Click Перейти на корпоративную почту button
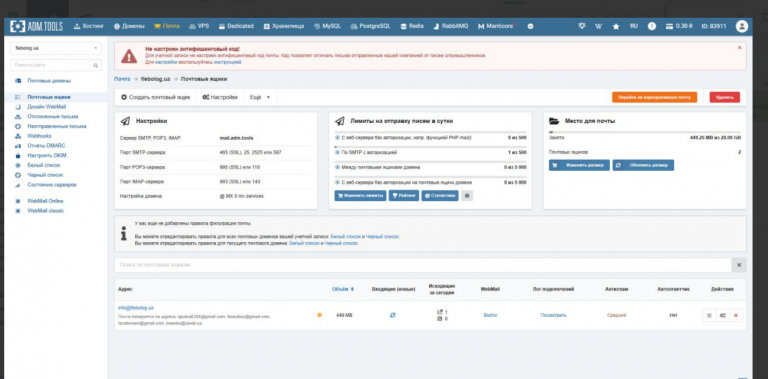Image resolution: width=768 pixels, height=379 pixels. click(654, 97)
